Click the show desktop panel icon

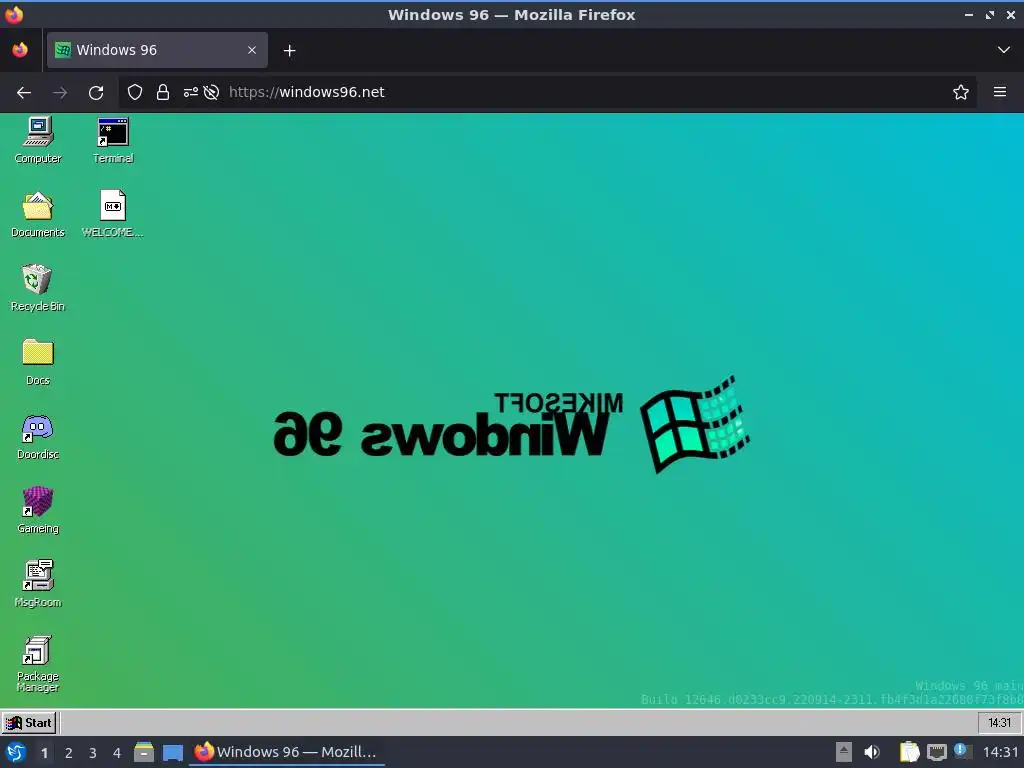click(173, 753)
